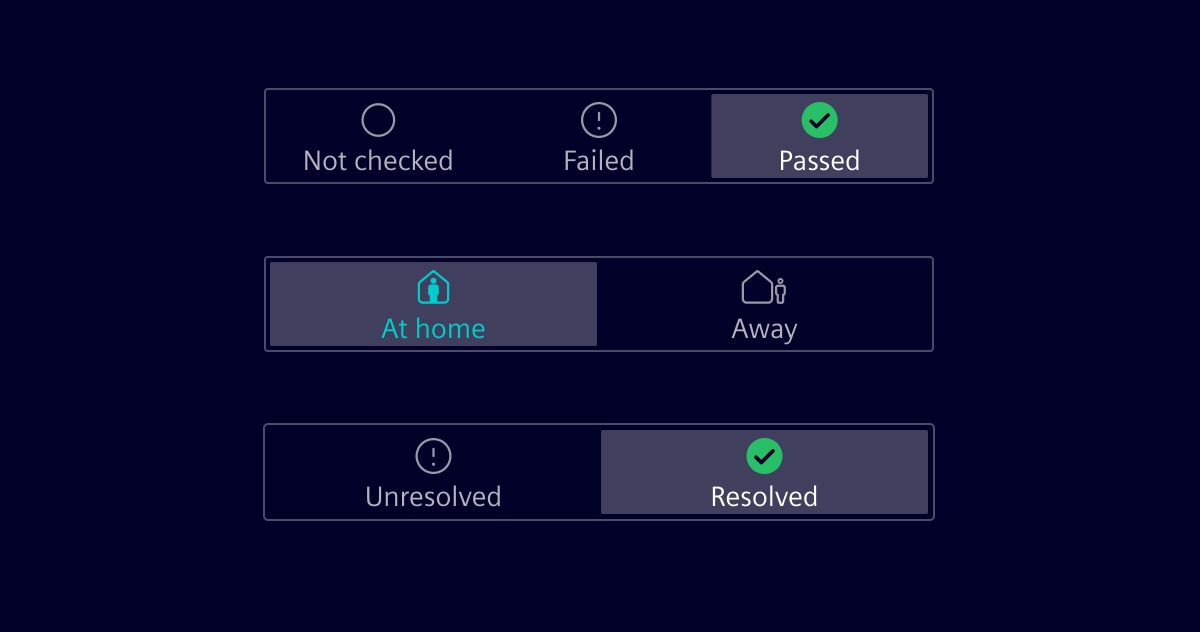This screenshot has width=1200, height=632.
Task: Choose the Resolved option
Action: [x=765, y=472]
